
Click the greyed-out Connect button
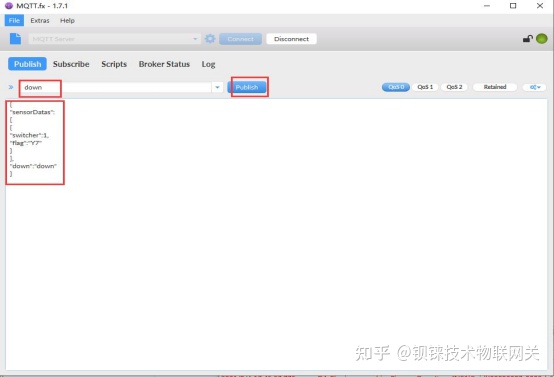(241, 39)
